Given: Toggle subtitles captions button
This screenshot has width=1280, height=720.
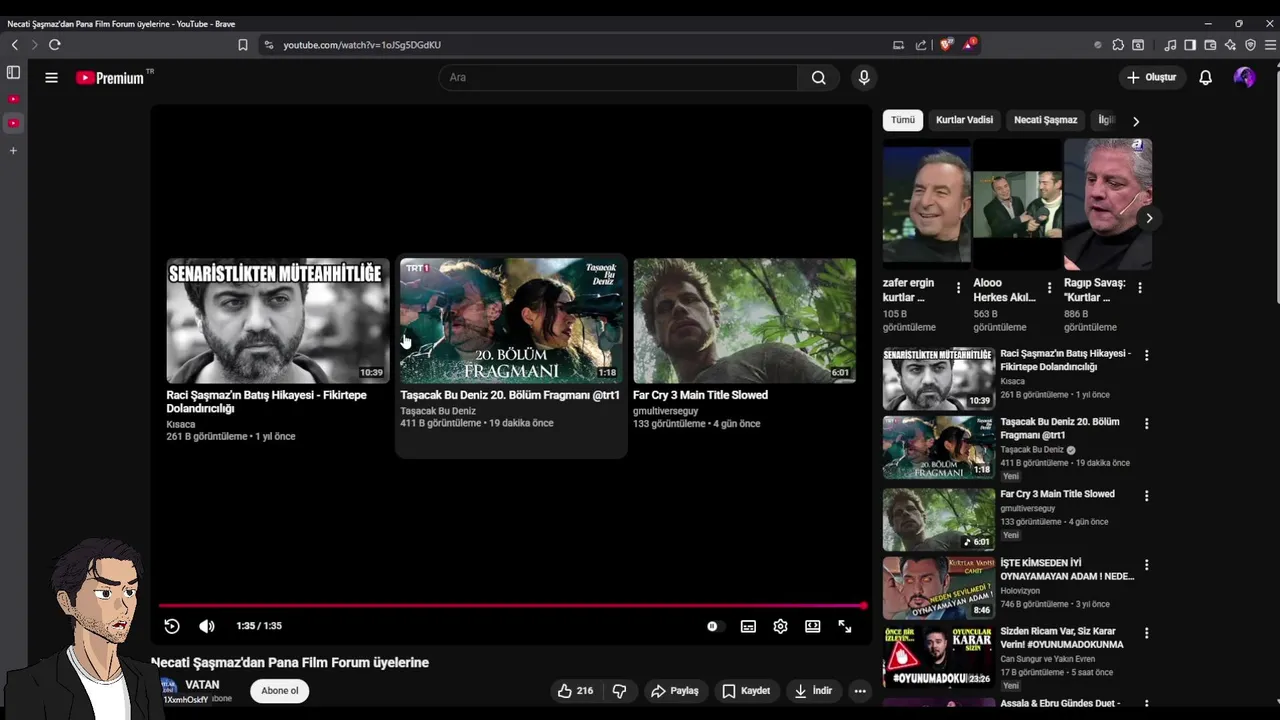Looking at the screenshot, I should click(748, 626).
